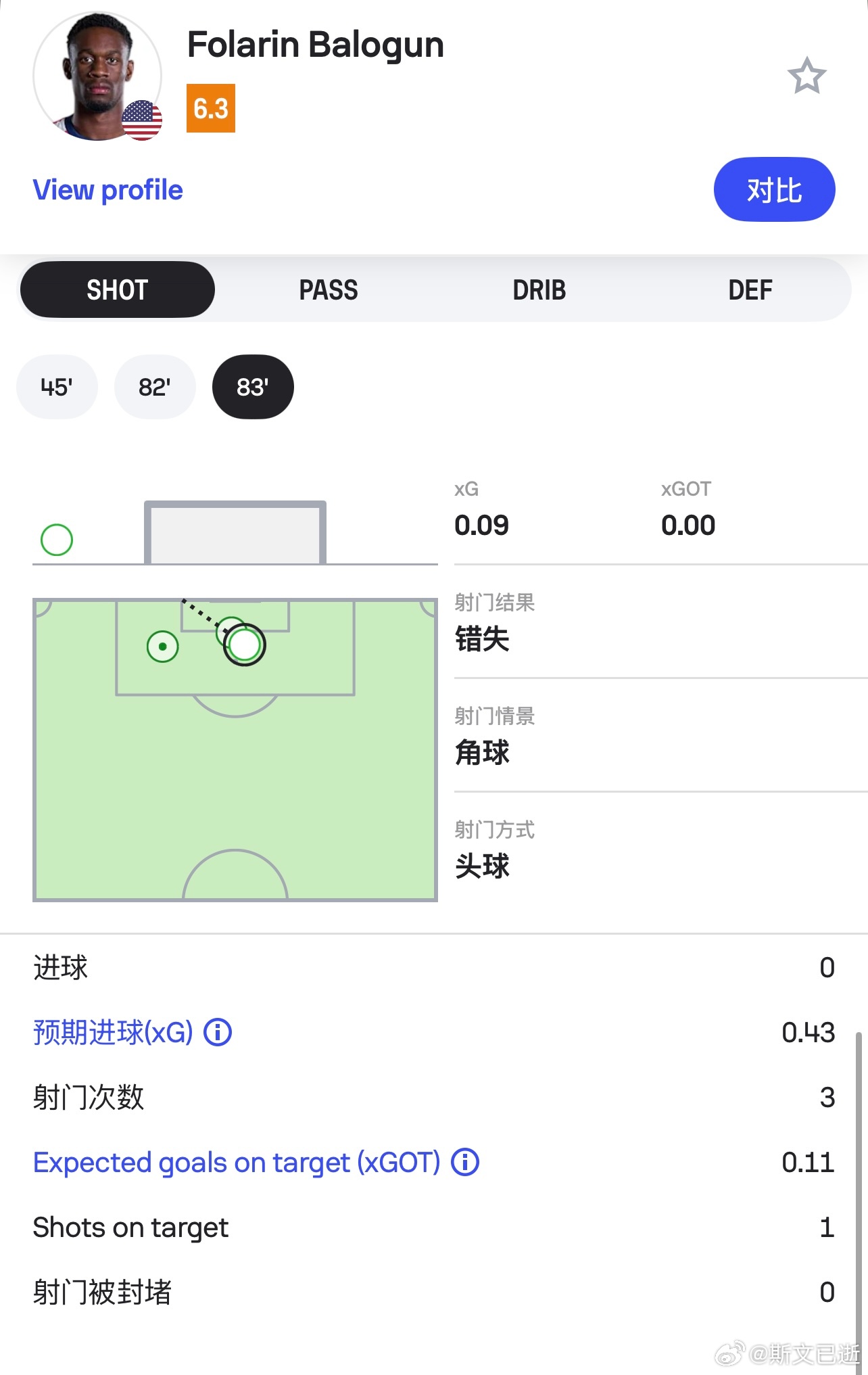Switch to the PASS tab
Image resolution: width=868 pixels, height=1375 pixels.
pyautogui.click(x=329, y=289)
